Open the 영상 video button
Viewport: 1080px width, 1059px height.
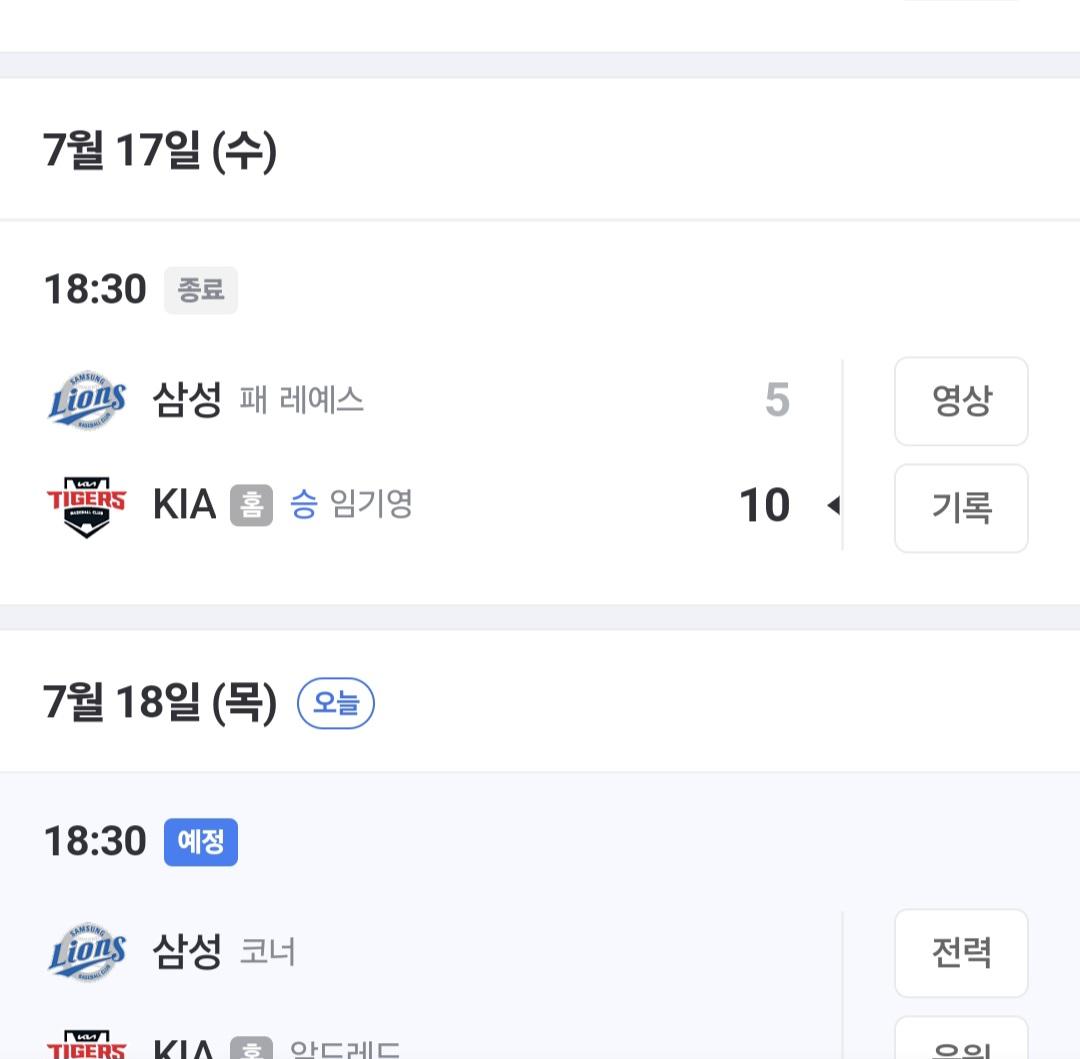click(x=961, y=401)
